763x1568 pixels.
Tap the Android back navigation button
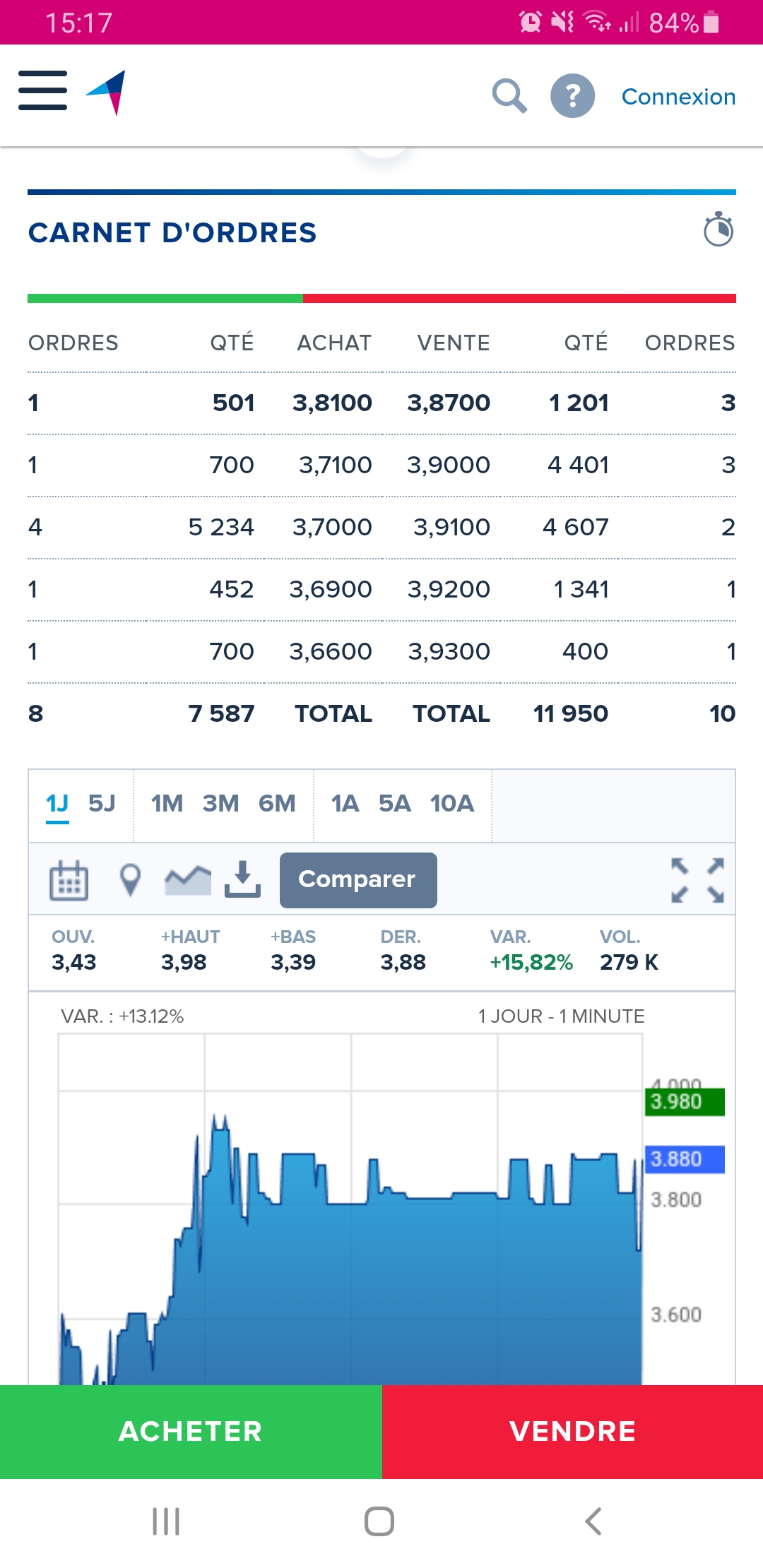(593, 1521)
